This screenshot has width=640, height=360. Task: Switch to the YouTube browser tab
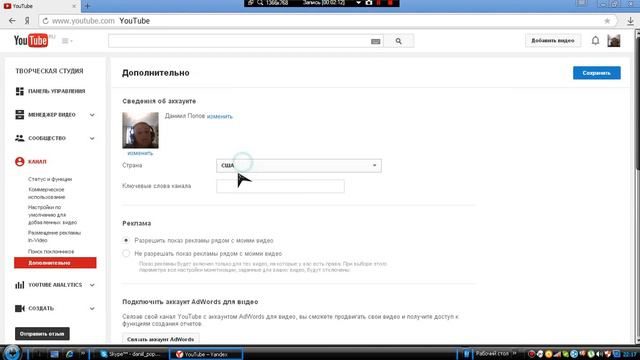[x=40, y=6]
